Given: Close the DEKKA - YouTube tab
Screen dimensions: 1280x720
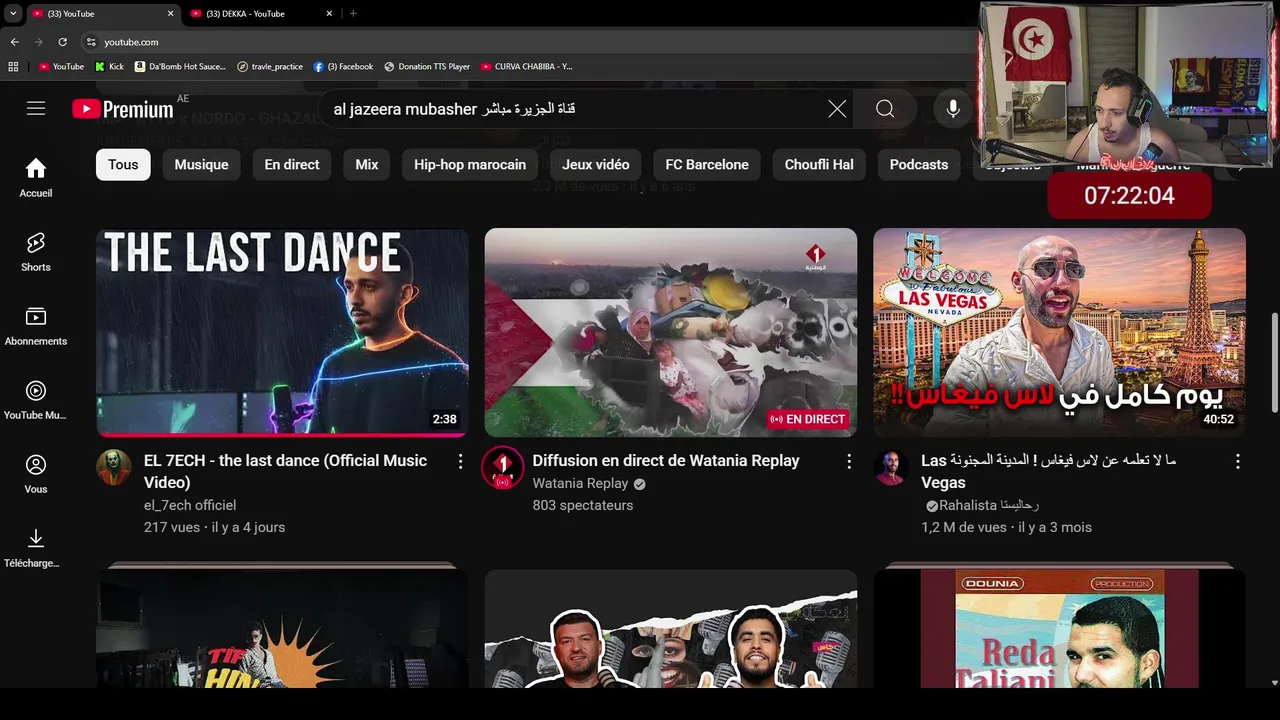Looking at the screenshot, I should point(330,14).
